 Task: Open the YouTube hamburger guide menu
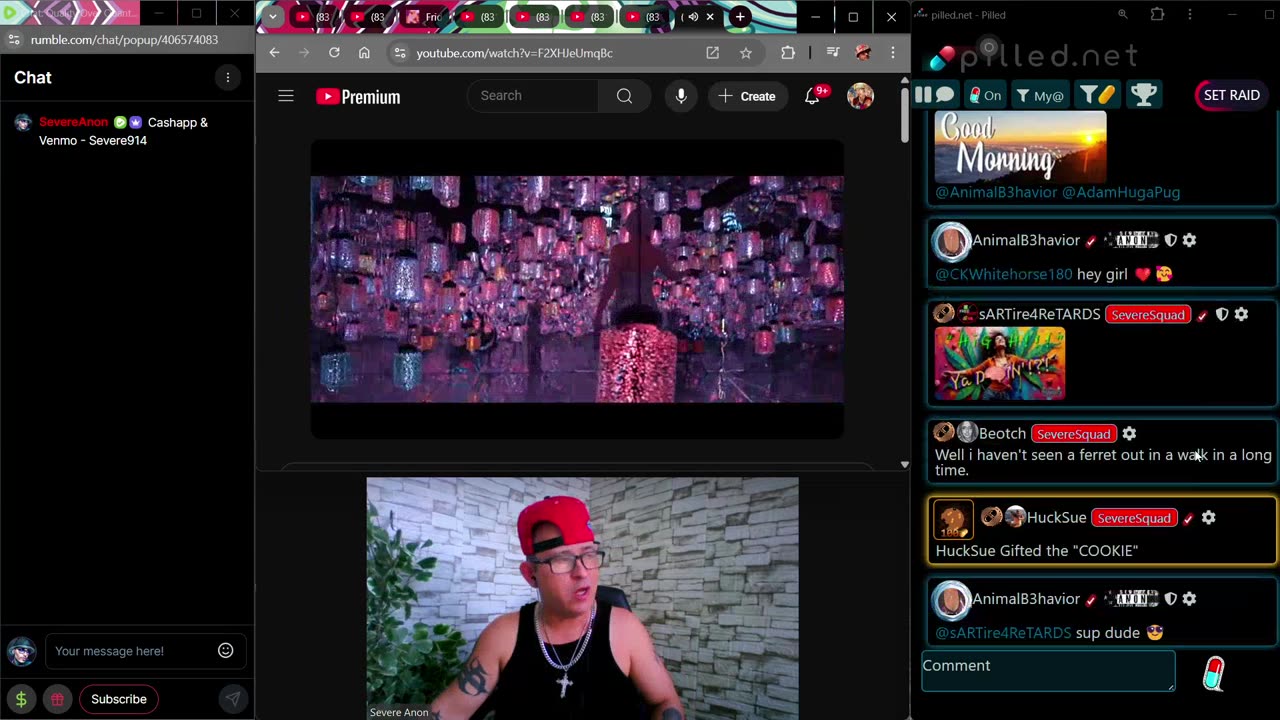(x=286, y=96)
